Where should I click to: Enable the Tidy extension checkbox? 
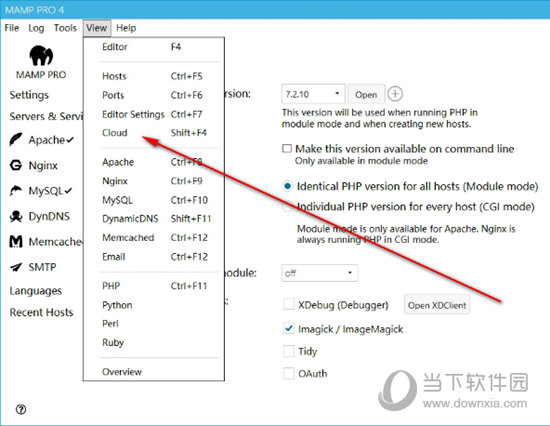coord(289,351)
